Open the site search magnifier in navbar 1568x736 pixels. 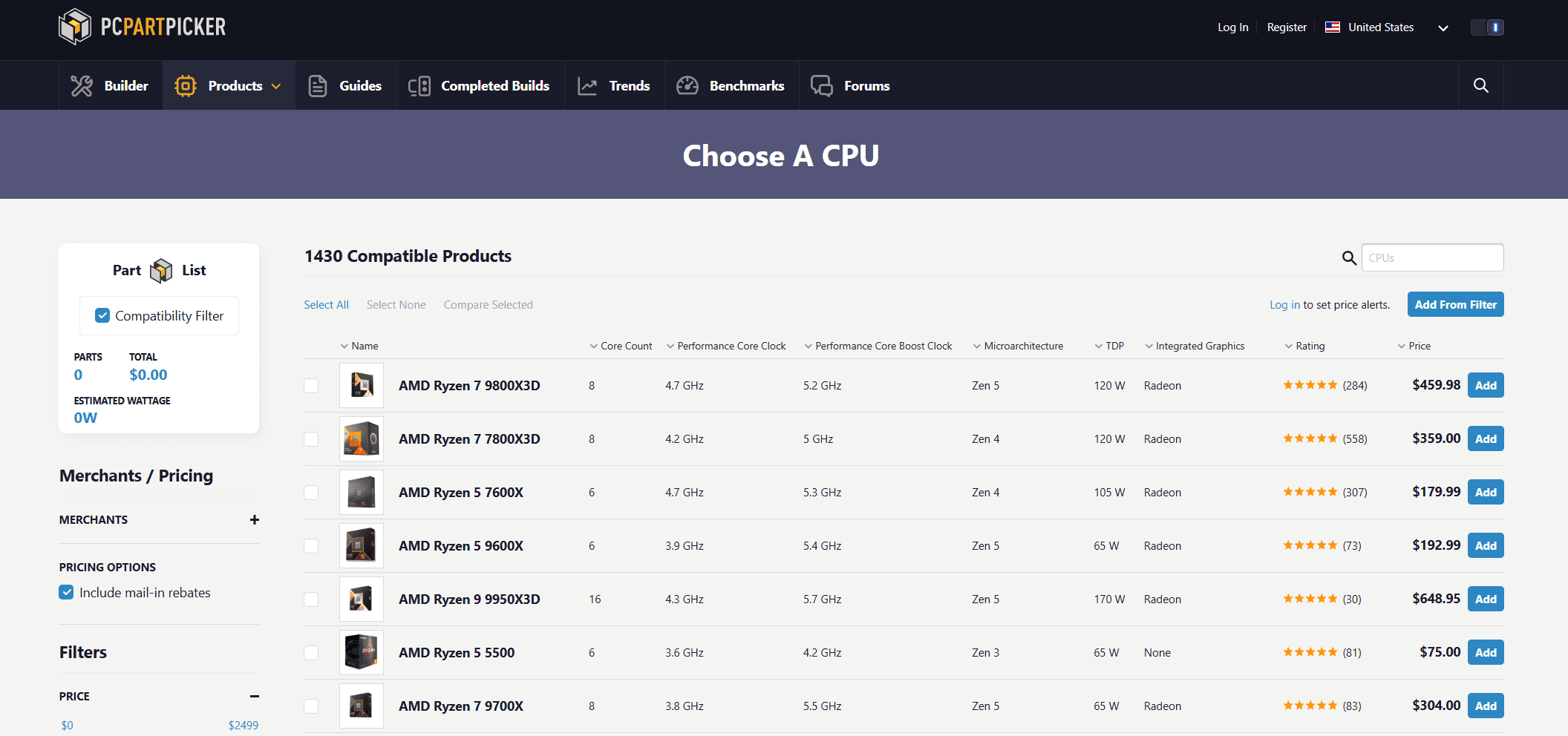coord(1480,85)
